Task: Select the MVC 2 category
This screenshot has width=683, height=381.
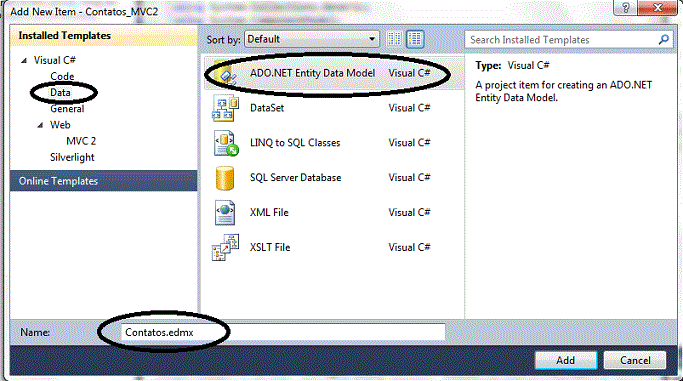Action: tap(81, 141)
